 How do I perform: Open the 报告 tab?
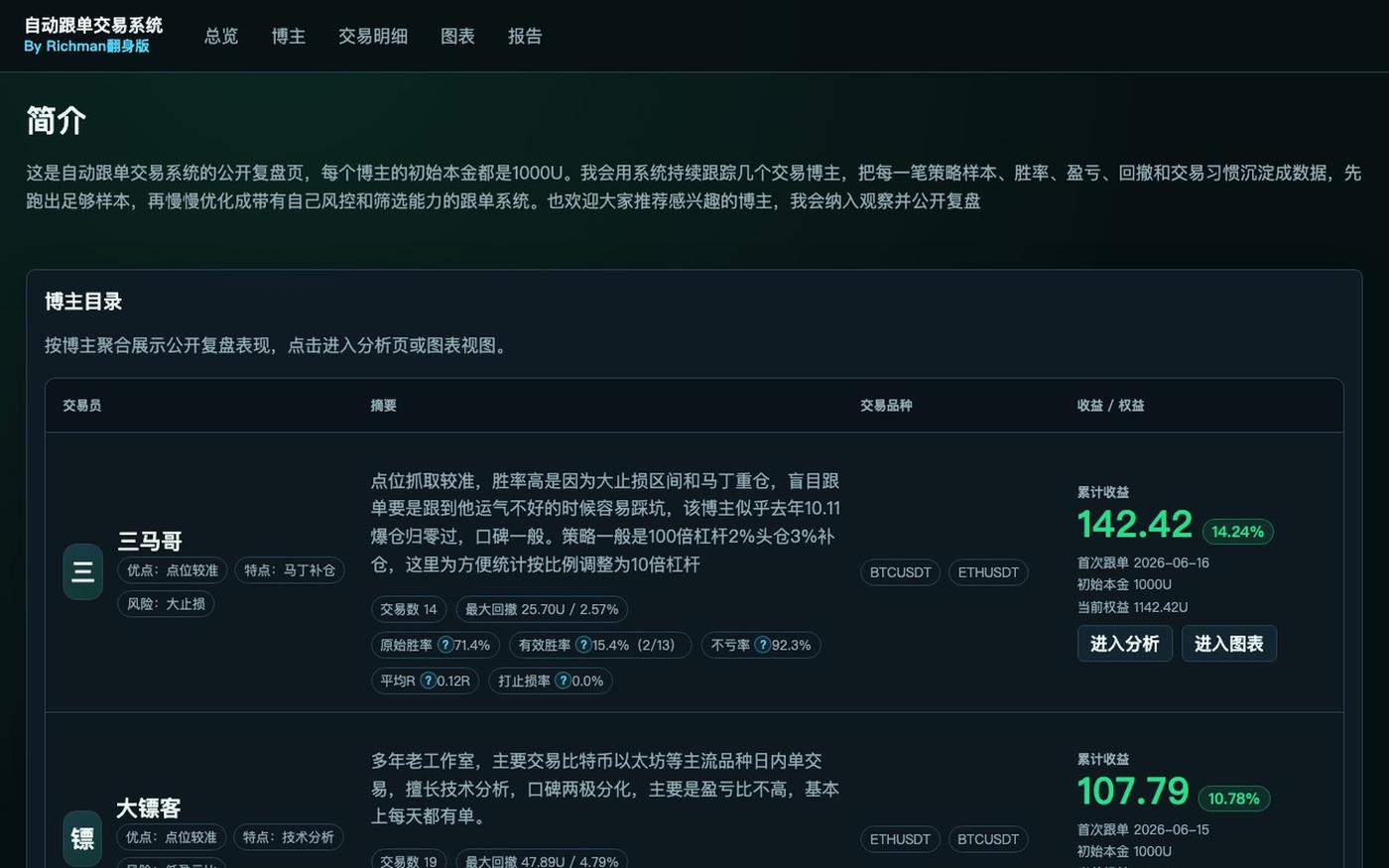[x=525, y=37]
